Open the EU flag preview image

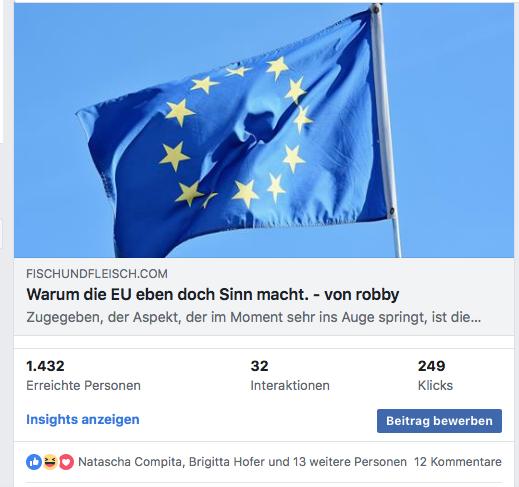click(x=264, y=130)
